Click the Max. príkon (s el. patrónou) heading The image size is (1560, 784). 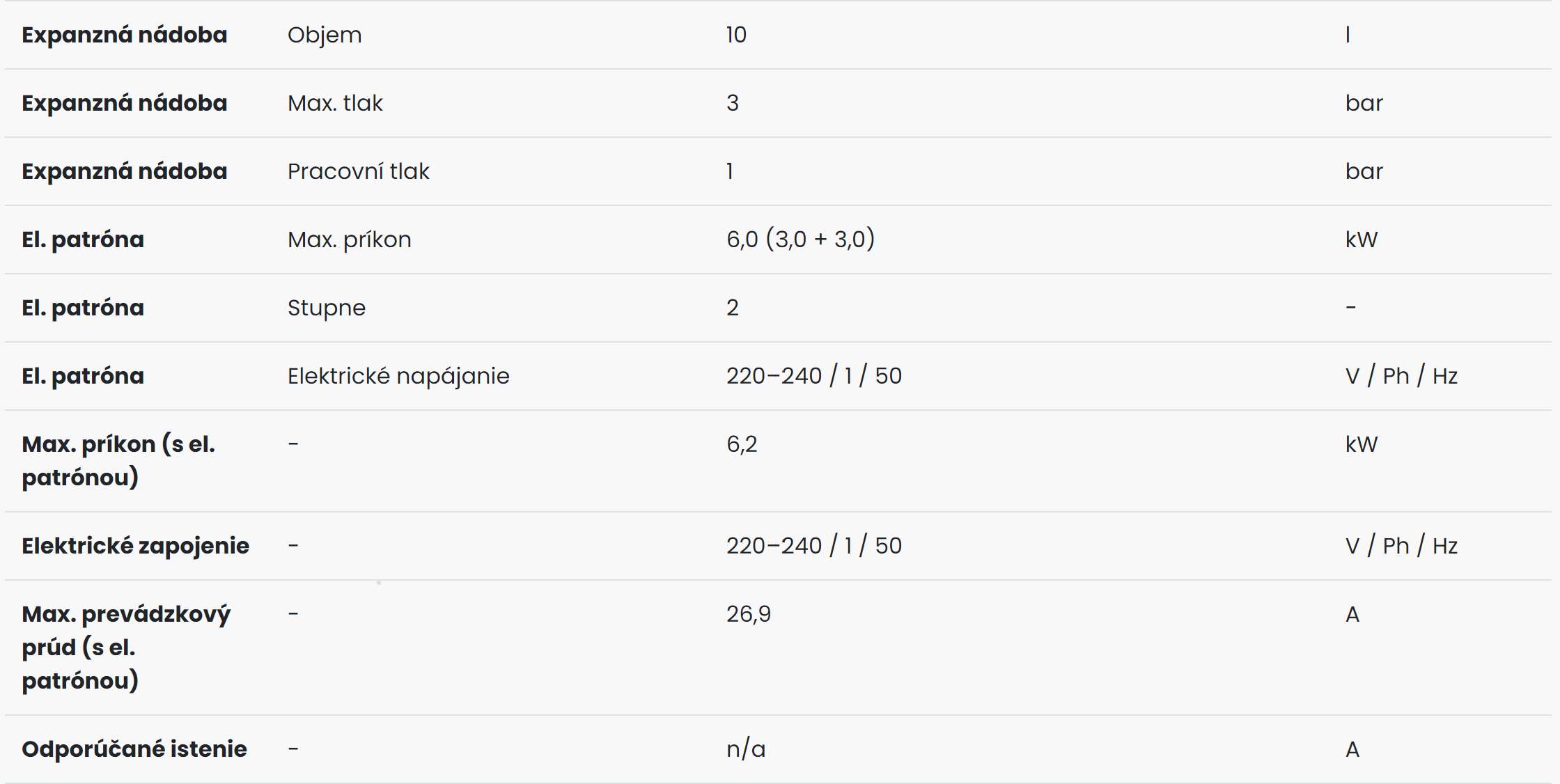[118, 461]
